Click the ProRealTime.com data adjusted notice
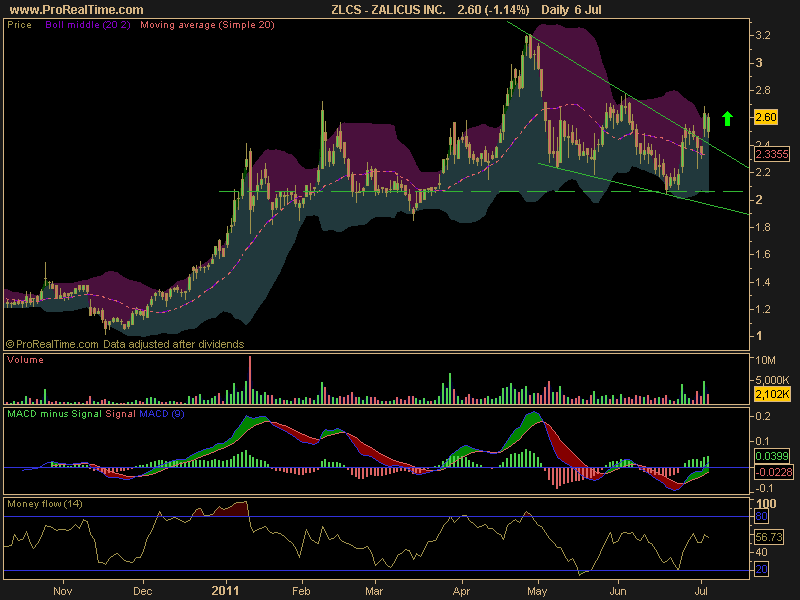This screenshot has height=600, width=800. pos(125,344)
